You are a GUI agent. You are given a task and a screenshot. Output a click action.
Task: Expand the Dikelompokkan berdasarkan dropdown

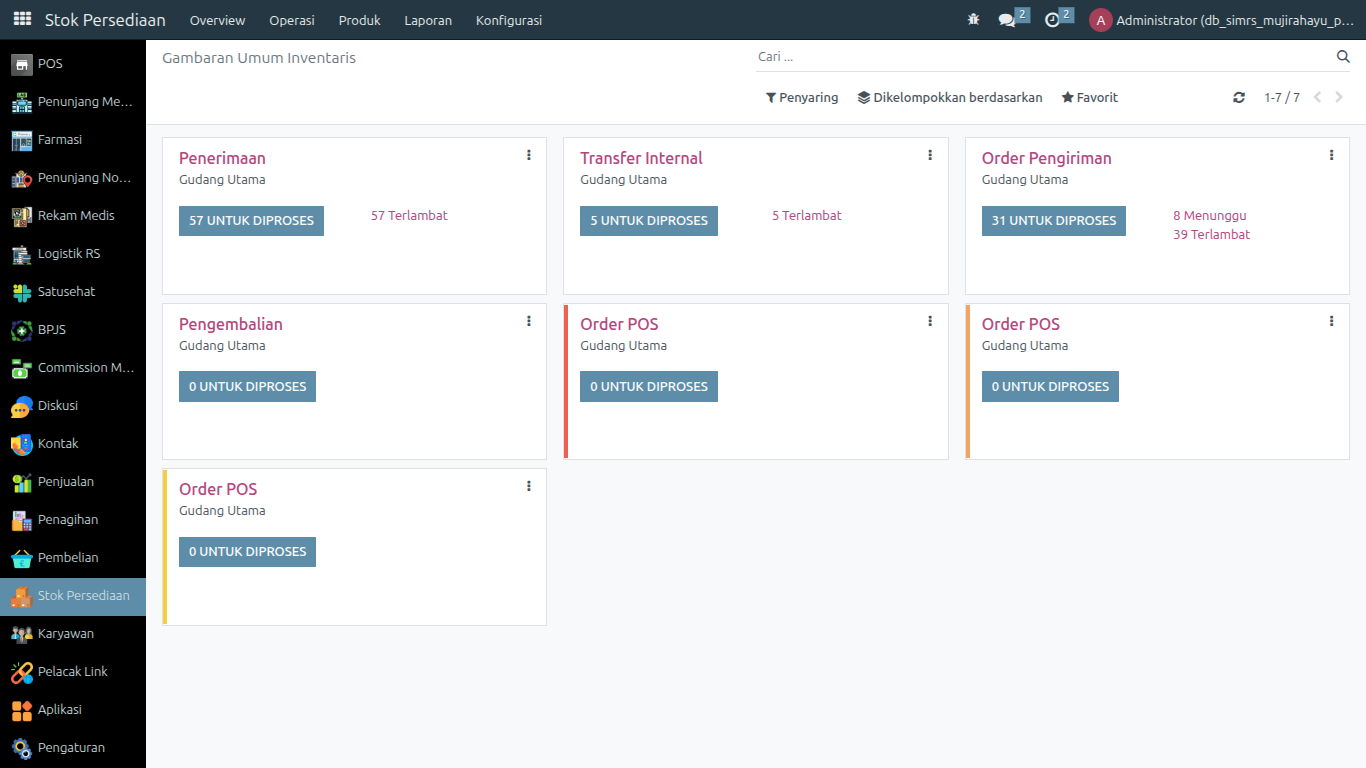point(950,98)
